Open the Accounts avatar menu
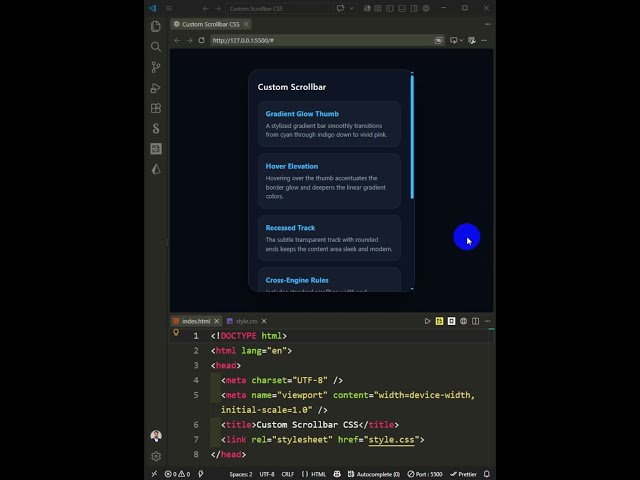640x480 pixels. (x=156, y=436)
